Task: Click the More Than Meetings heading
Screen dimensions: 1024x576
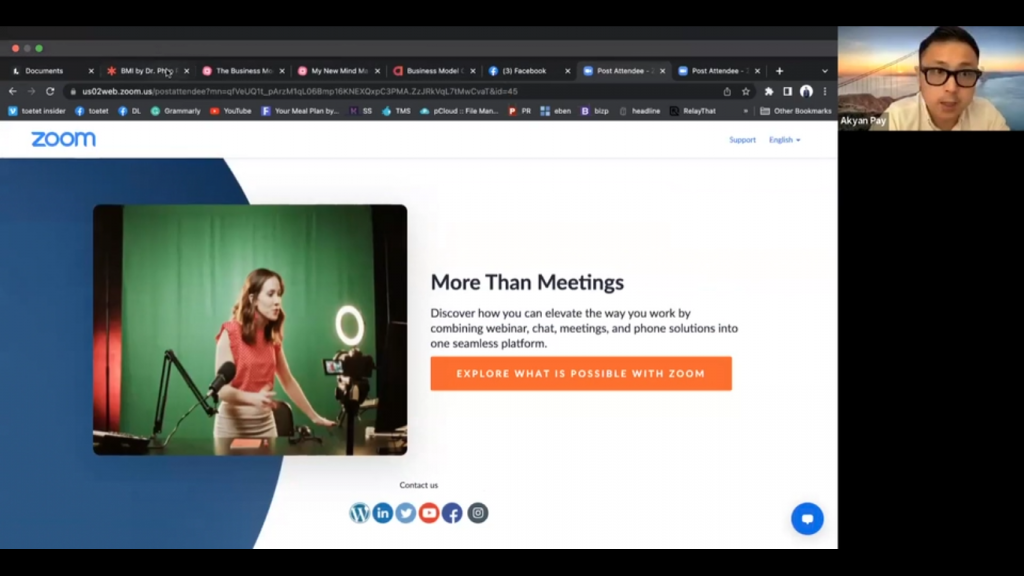Action: coord(527,282)
